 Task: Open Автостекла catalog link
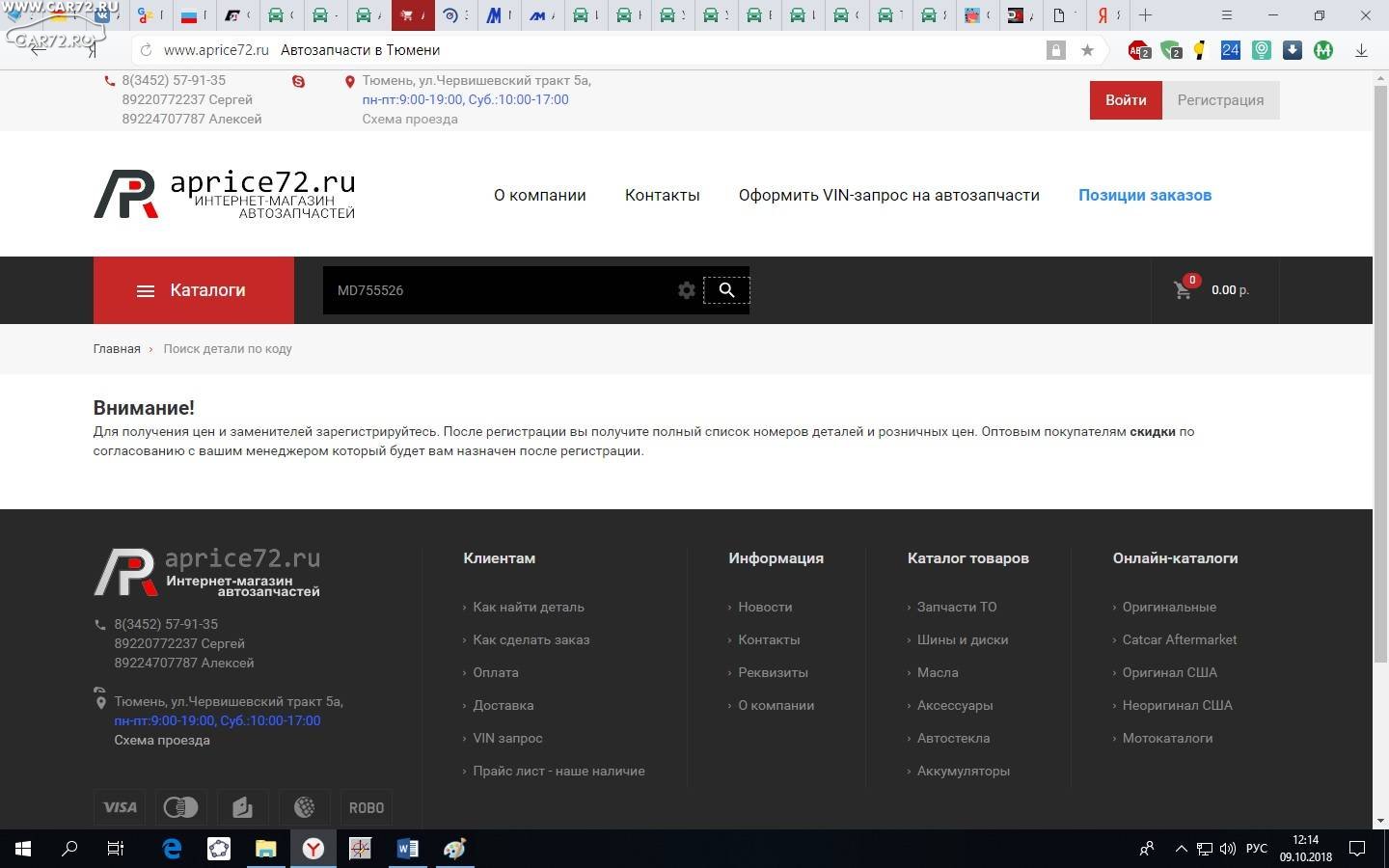coord(954,738)
